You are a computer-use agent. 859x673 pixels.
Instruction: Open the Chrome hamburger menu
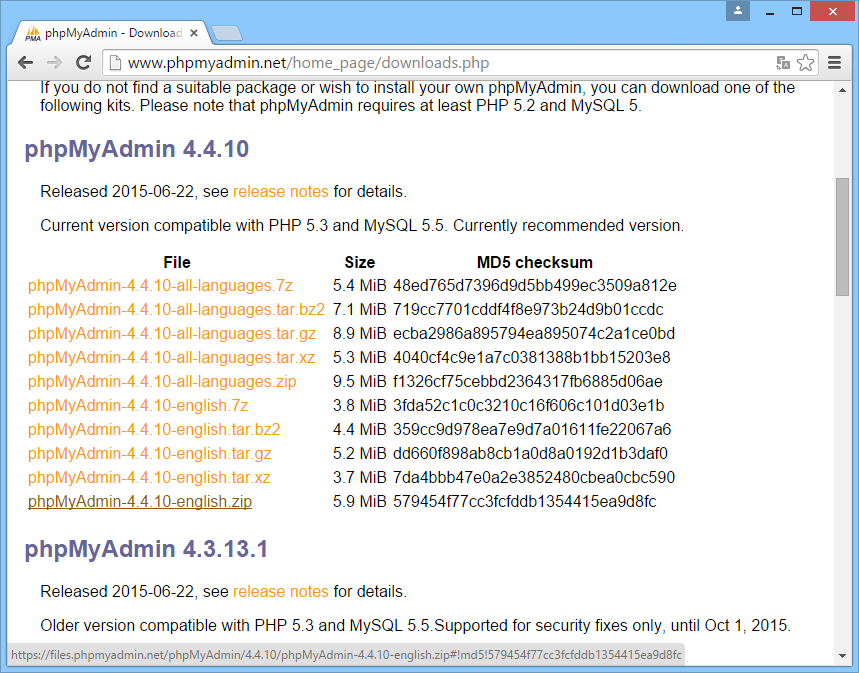[834, 63]
